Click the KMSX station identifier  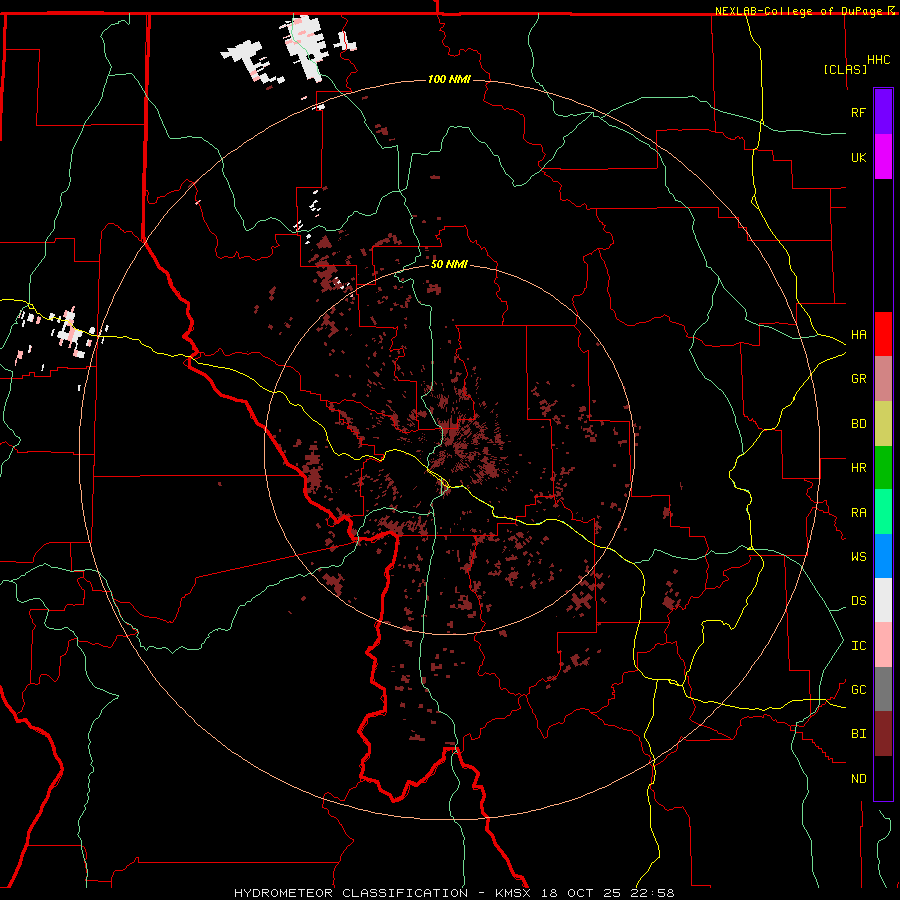tap(513, 893)
